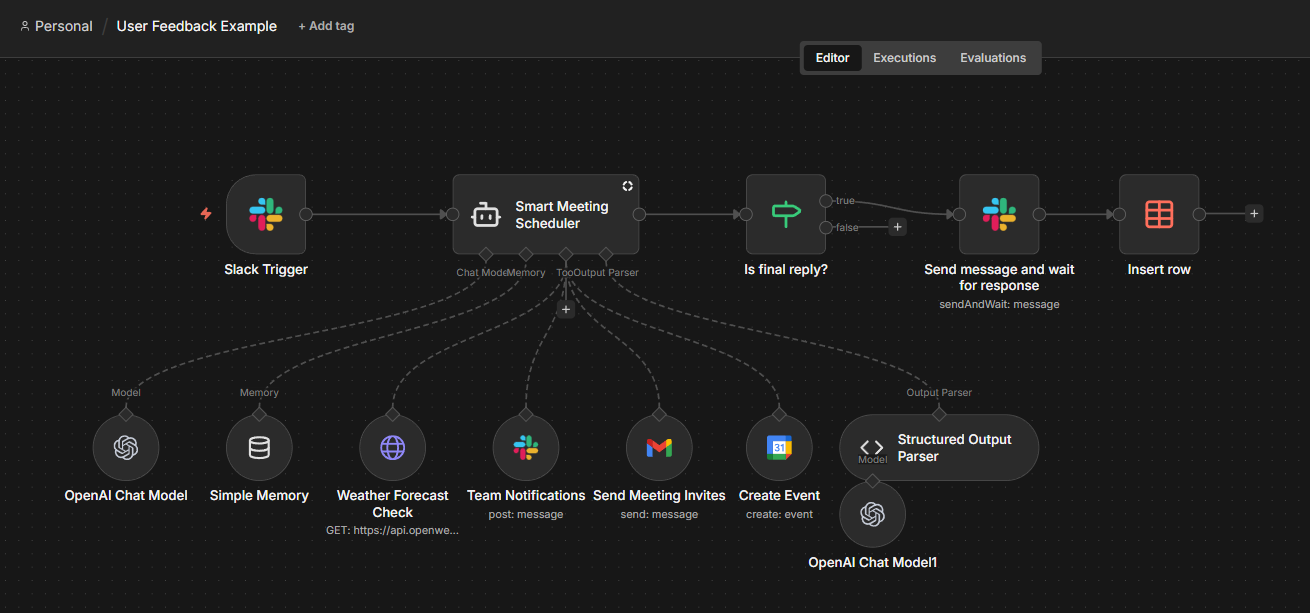The width and height of the screenshot is (1310, 613).
Task: Click the refresh icon on Smart Meeting Scheduler
Action: pyautogui.click(x=627, y=185)
